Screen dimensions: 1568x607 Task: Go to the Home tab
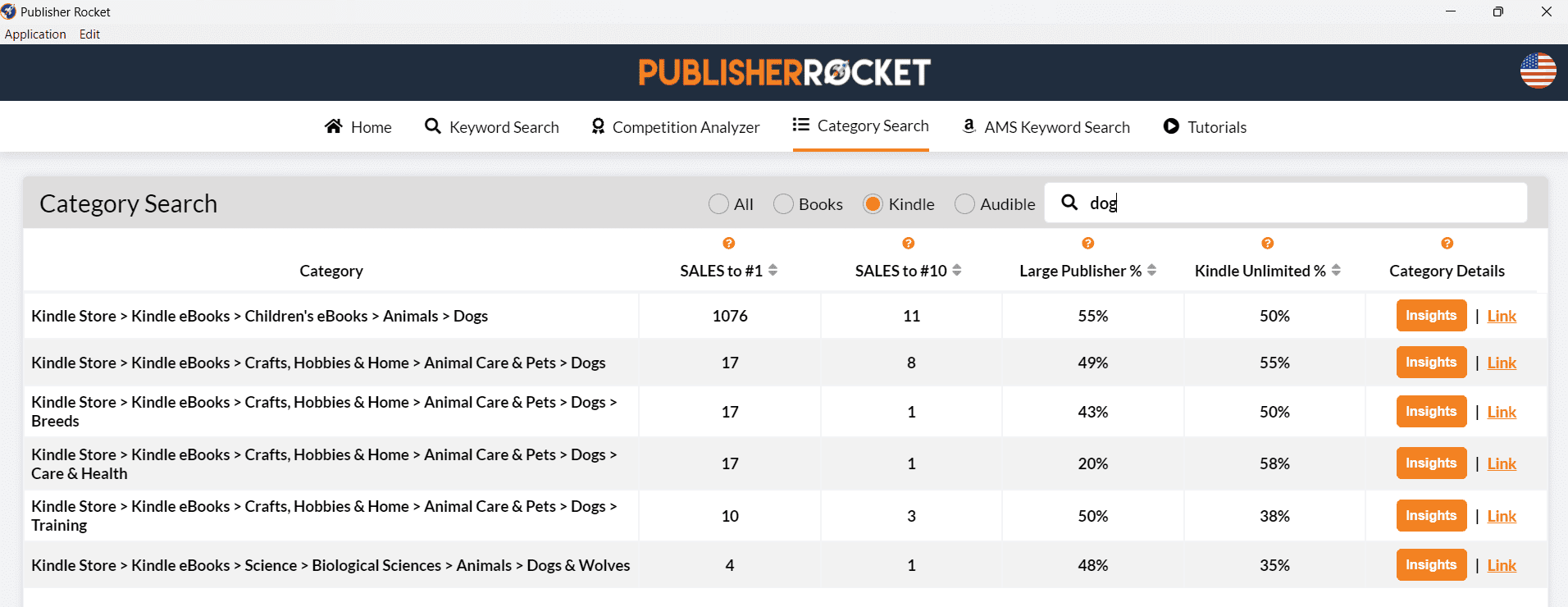tap(358, 126)
